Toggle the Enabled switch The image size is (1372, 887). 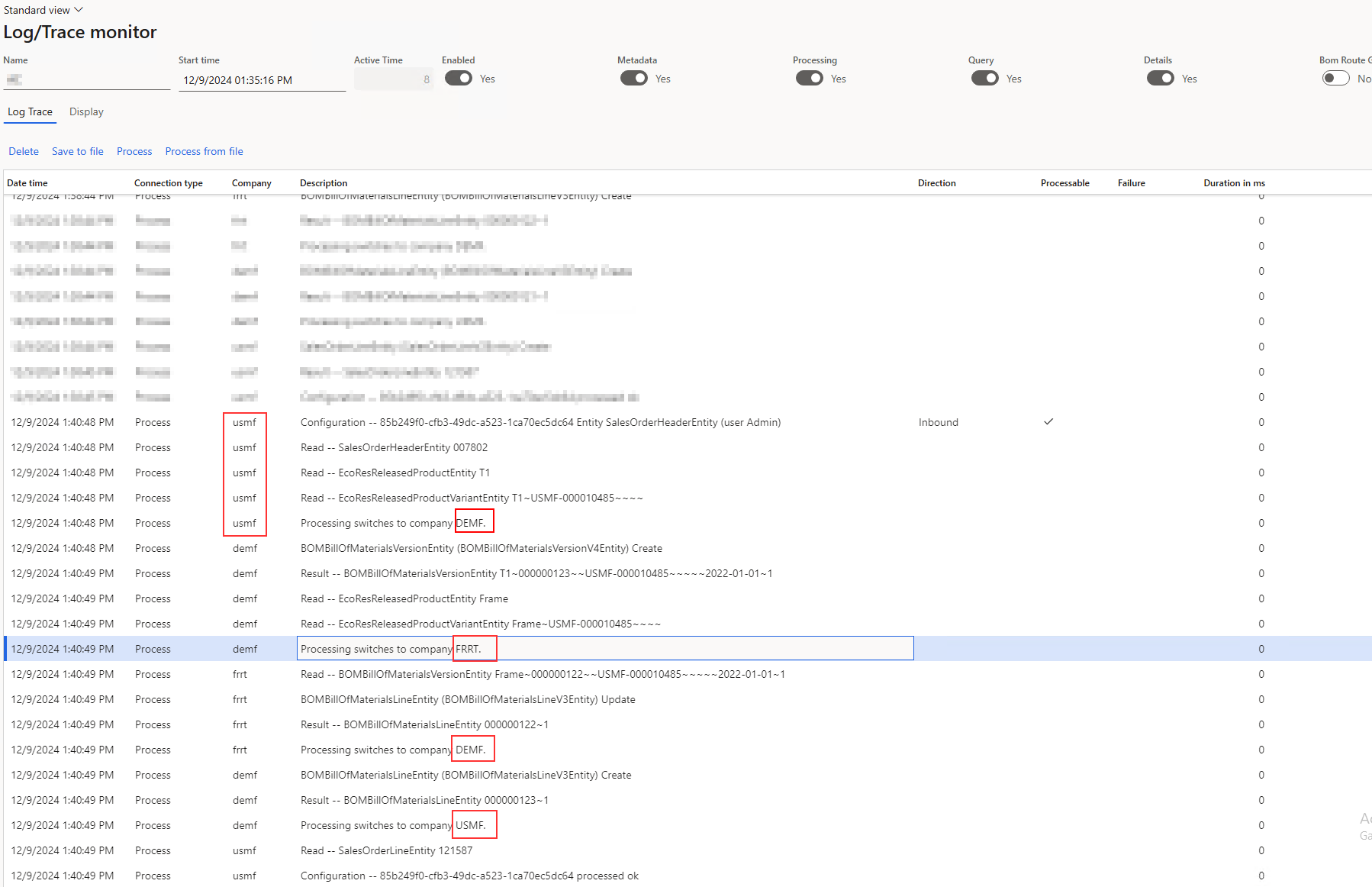tap(459, 79)
